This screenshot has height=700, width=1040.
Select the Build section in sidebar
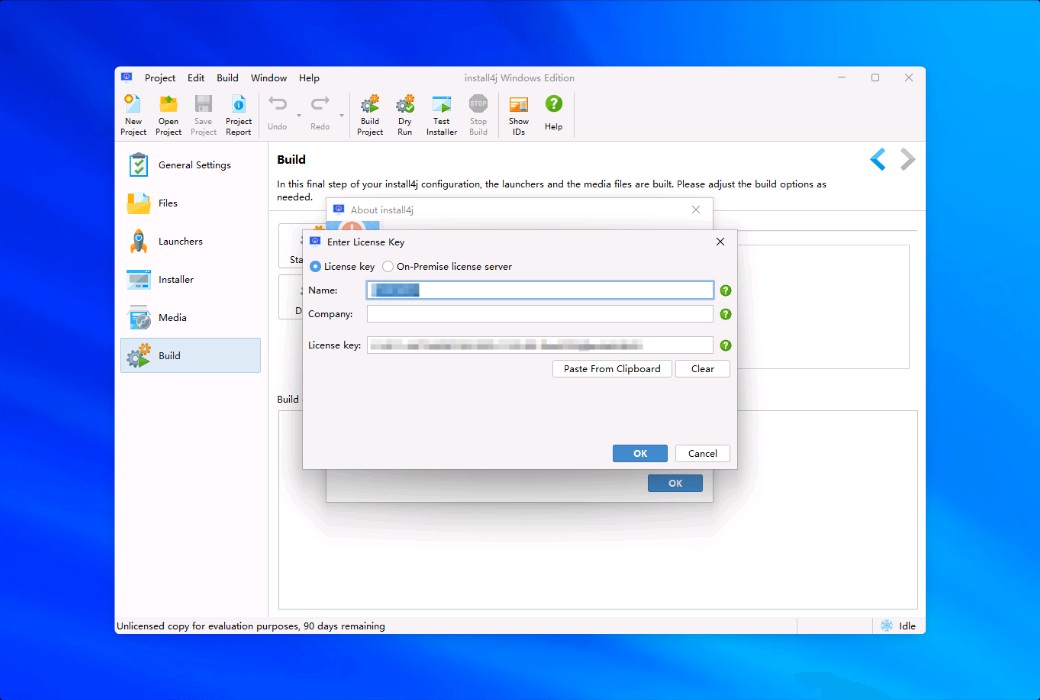click(x=190, y=356)
